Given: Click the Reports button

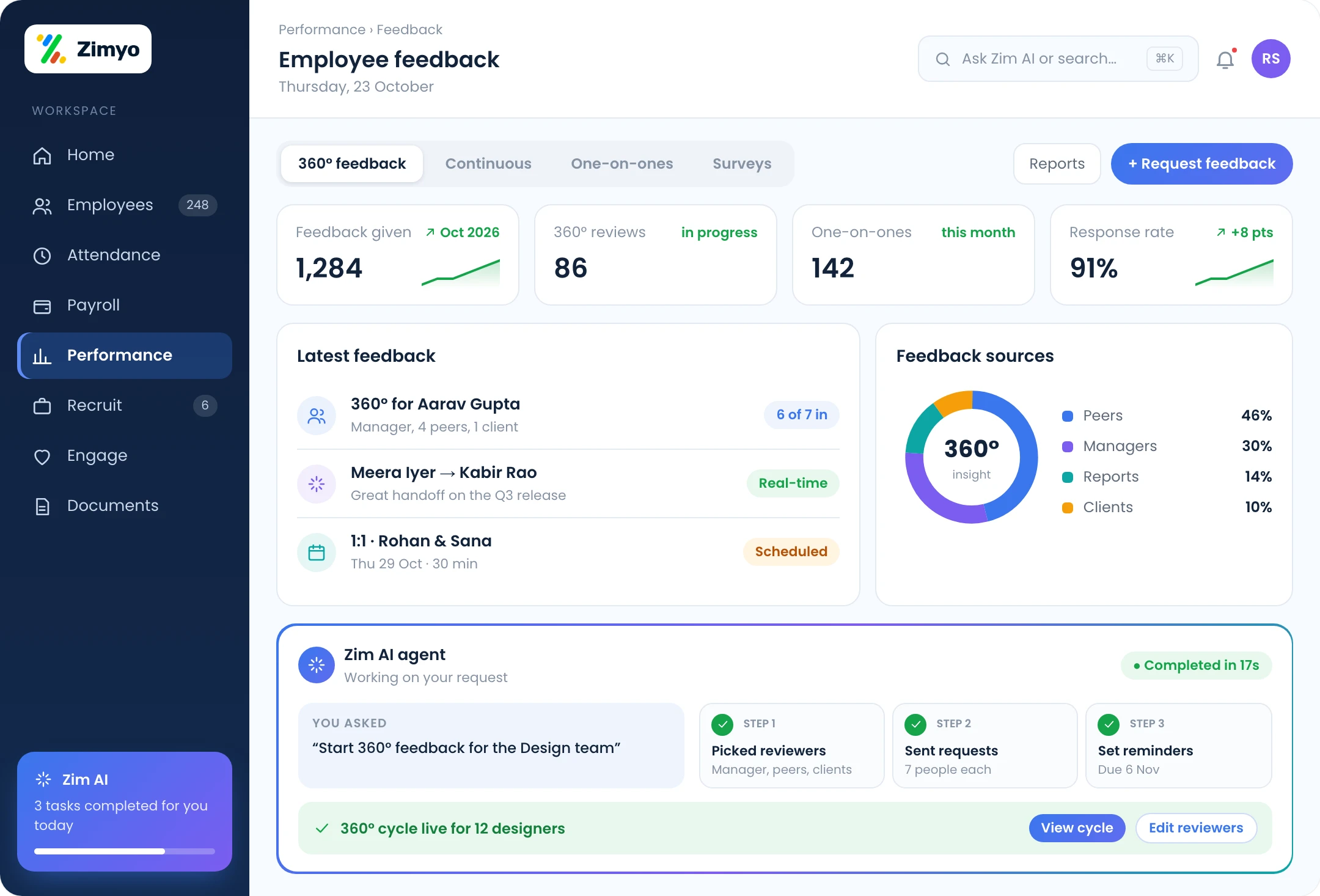Looking at the screenshot, I should click(1057, 164).
